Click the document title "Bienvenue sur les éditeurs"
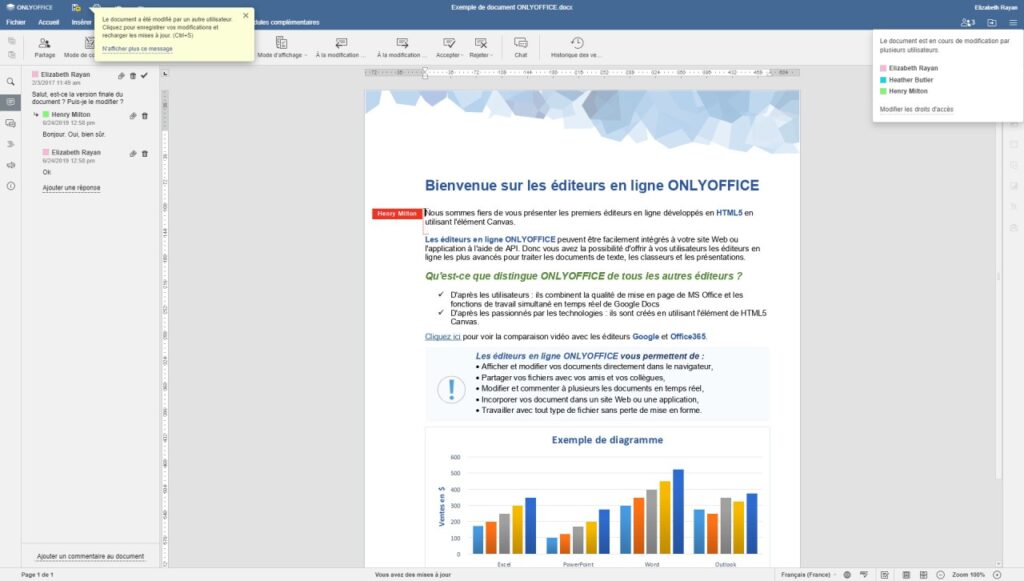The height and width of the screenshot is (581, 1024). 592,185
